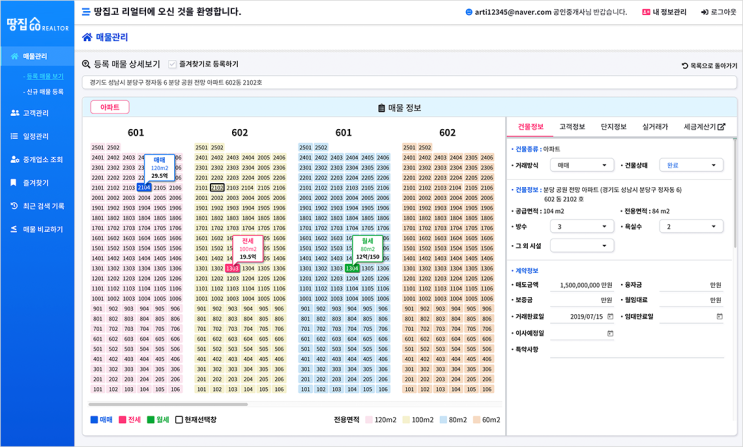This screenshot has width=743, height=447.
Task: Click the 120m2 area legend swatch
Action: point(368,420)
